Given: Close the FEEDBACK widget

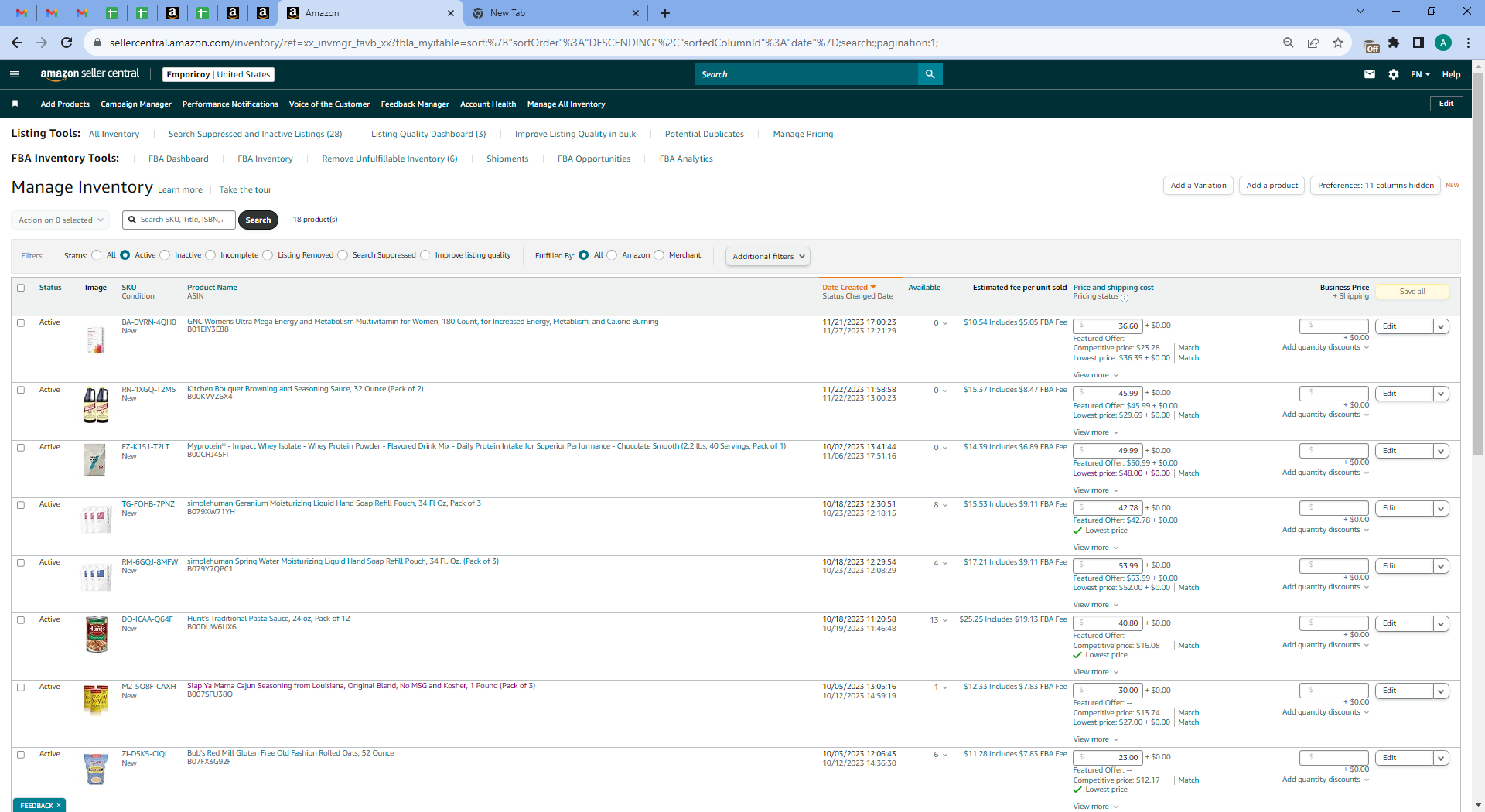Looking at the screenshot, I should pyautogui.click(x=59, y=805).
